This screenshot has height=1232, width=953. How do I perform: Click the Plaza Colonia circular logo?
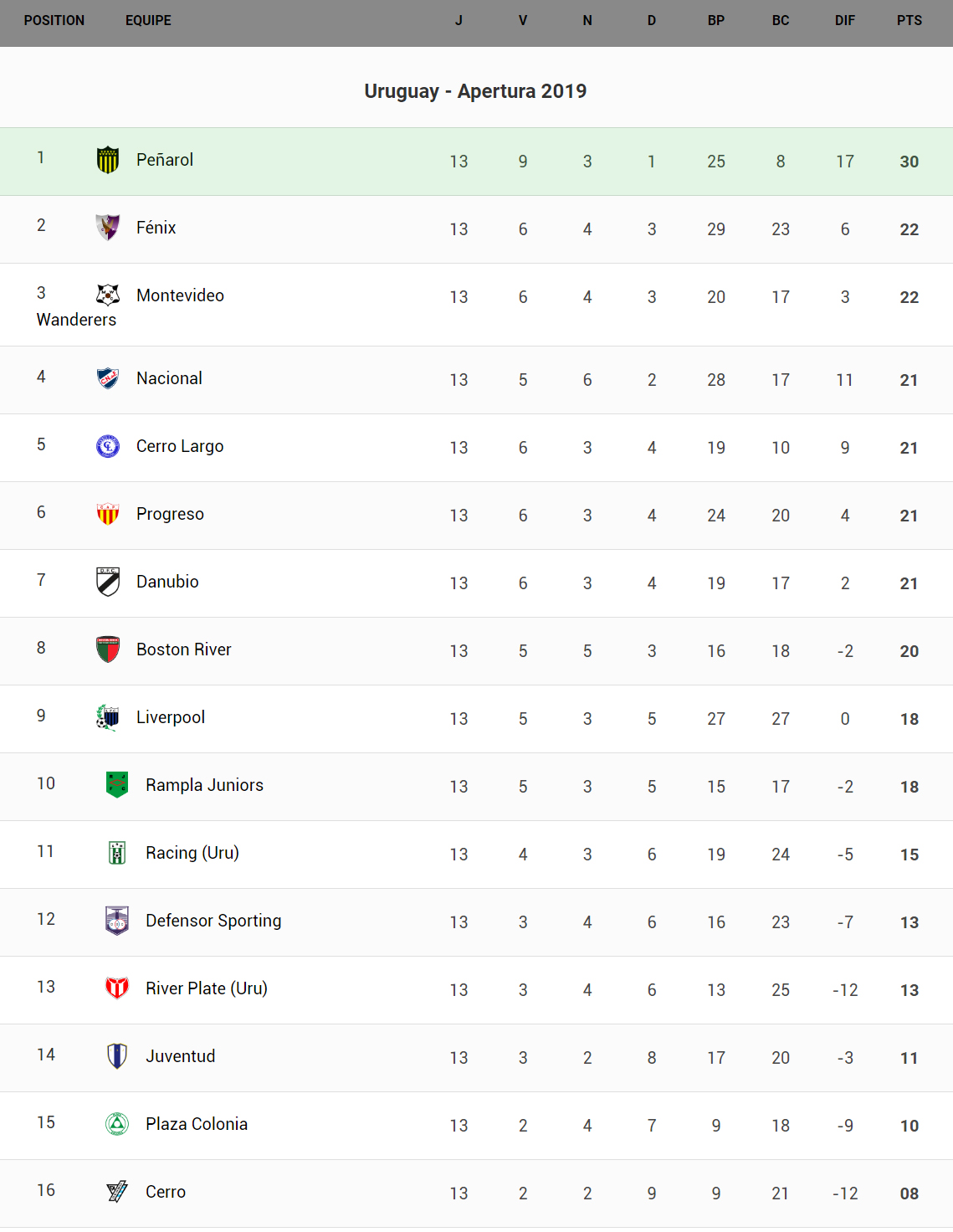click(117, 1124)
